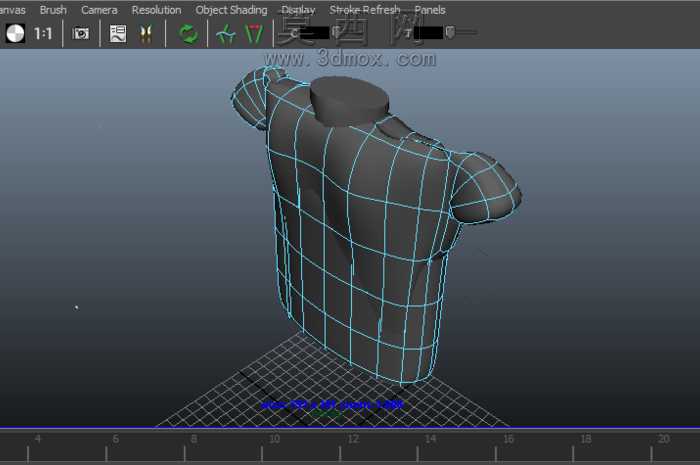Enable Paint on View Plane icon

(x=254, y=33)
